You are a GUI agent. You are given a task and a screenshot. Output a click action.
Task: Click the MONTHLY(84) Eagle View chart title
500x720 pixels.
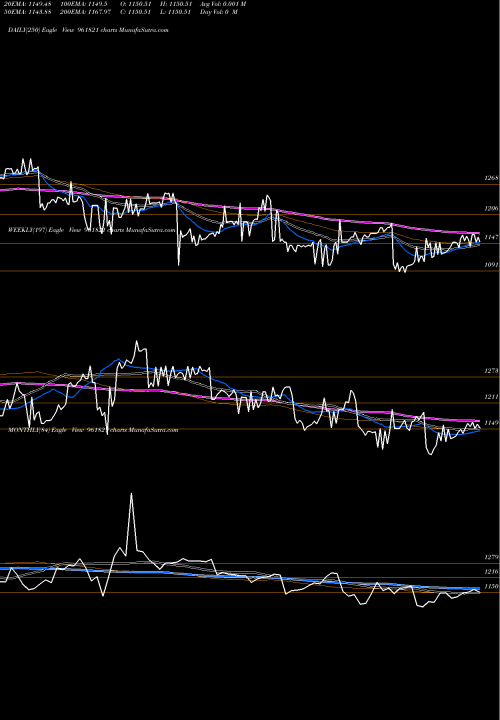click(93, 430)
